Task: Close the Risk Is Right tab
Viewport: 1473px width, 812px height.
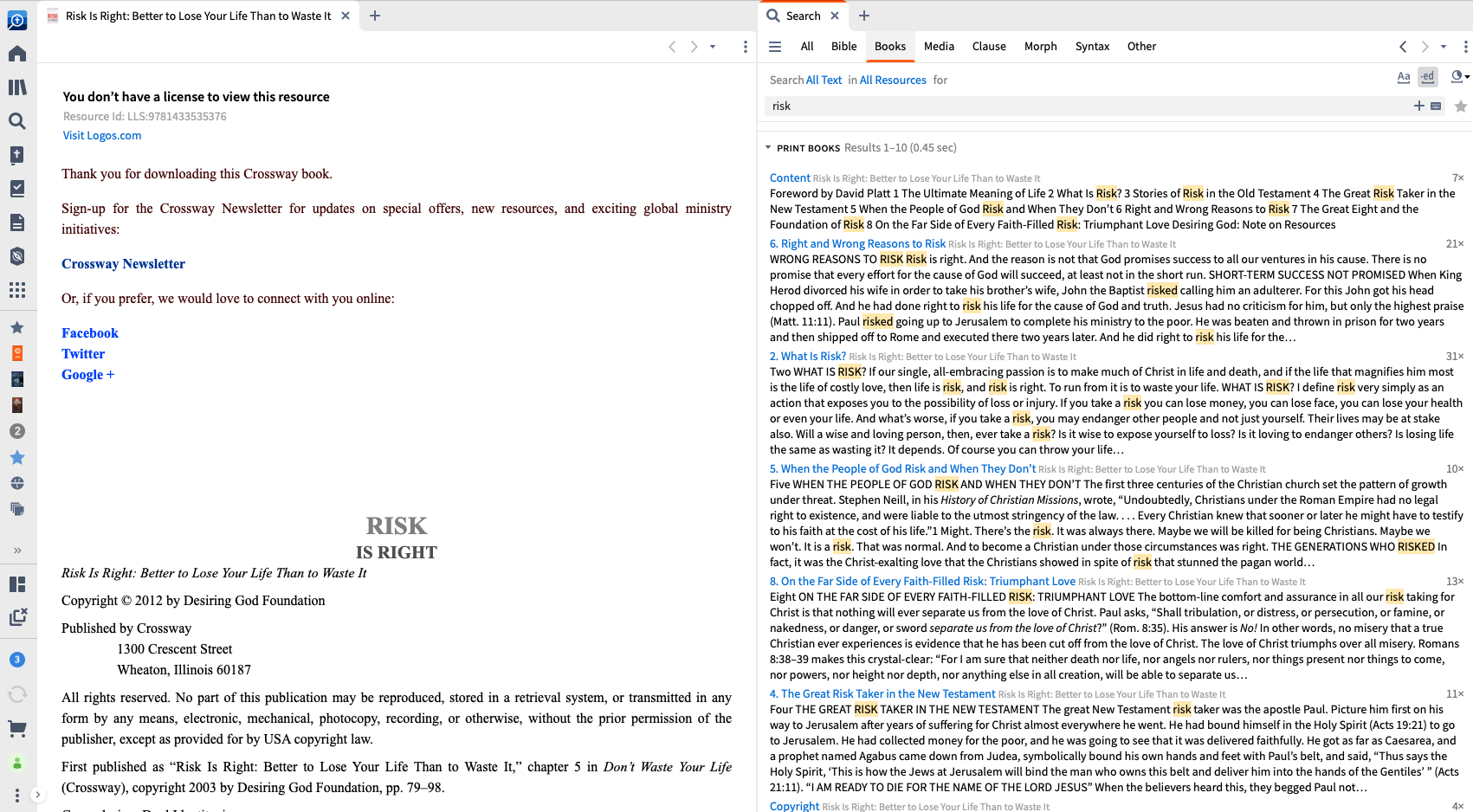Action: 346,16
